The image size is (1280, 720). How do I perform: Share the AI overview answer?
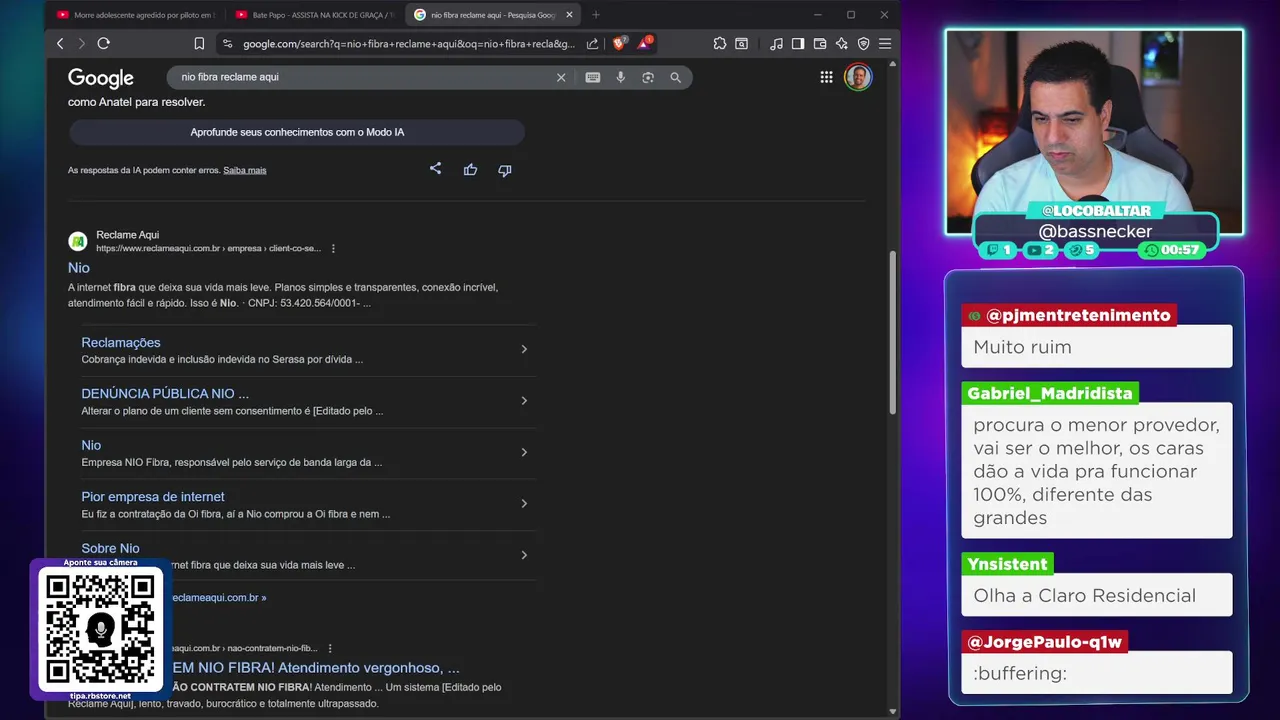435,169
